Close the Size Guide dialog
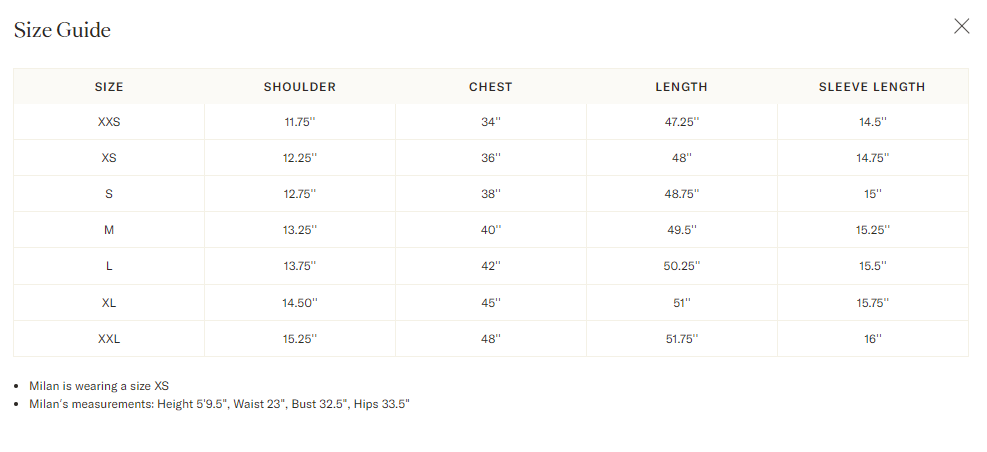The height and width of the screenshot is (452, 987). click(x=961, y=26)
